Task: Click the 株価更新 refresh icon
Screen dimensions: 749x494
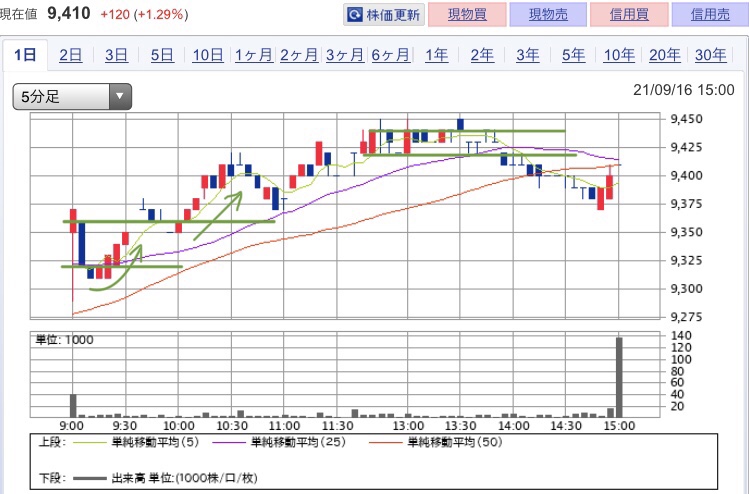Action: click(355, 15)
